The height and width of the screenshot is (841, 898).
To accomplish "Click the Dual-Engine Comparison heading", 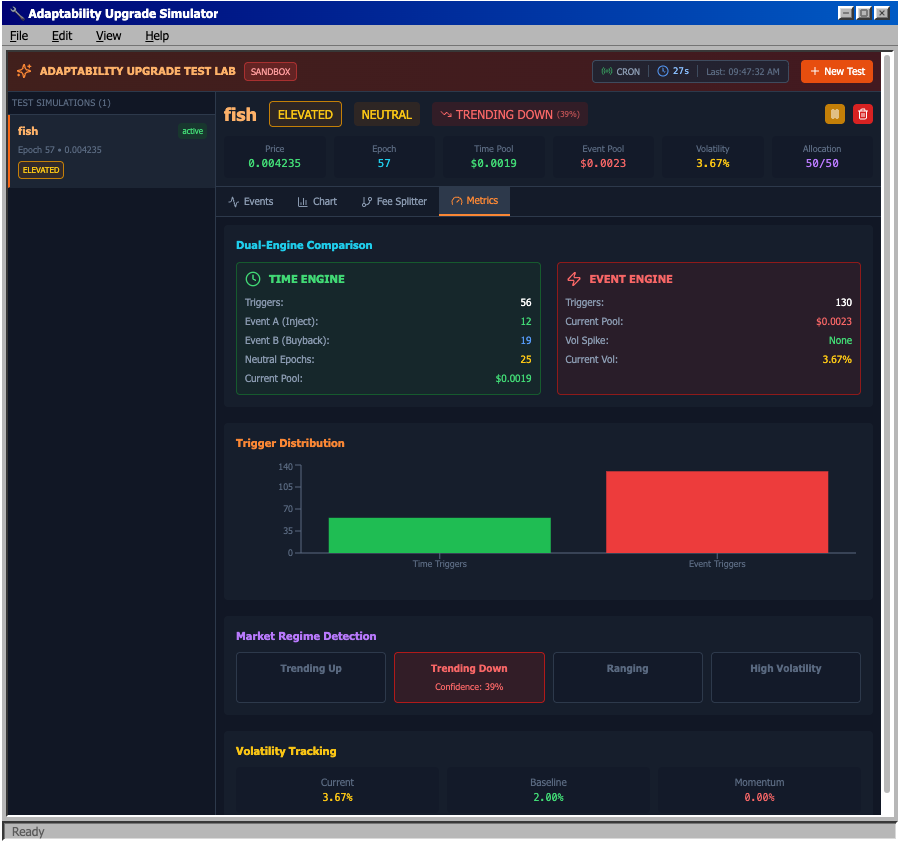I will [304, 245].
